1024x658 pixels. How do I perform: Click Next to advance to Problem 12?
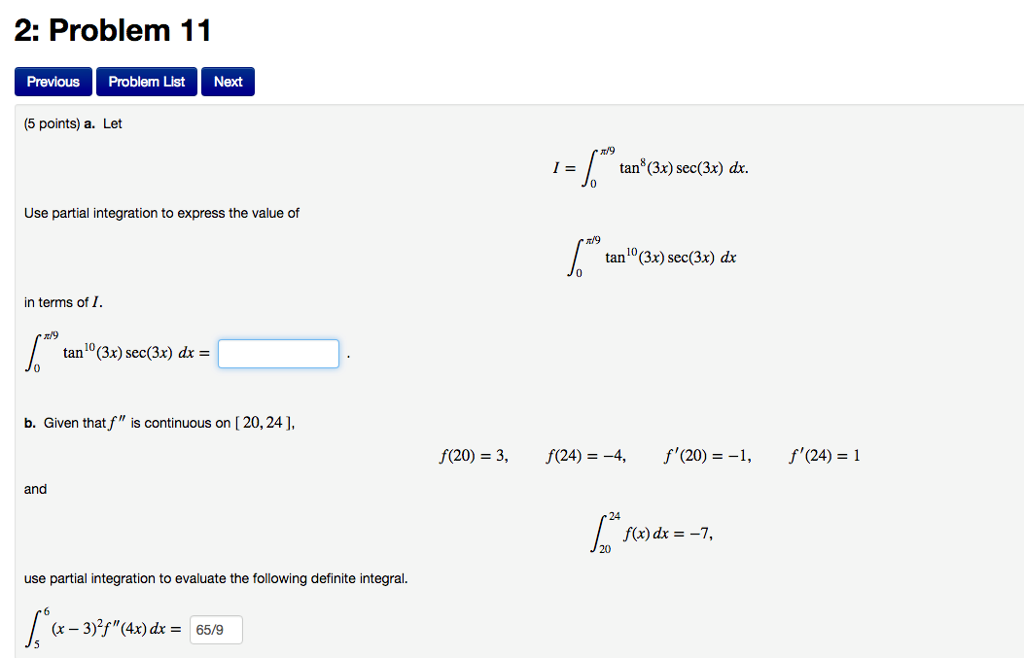227,81
